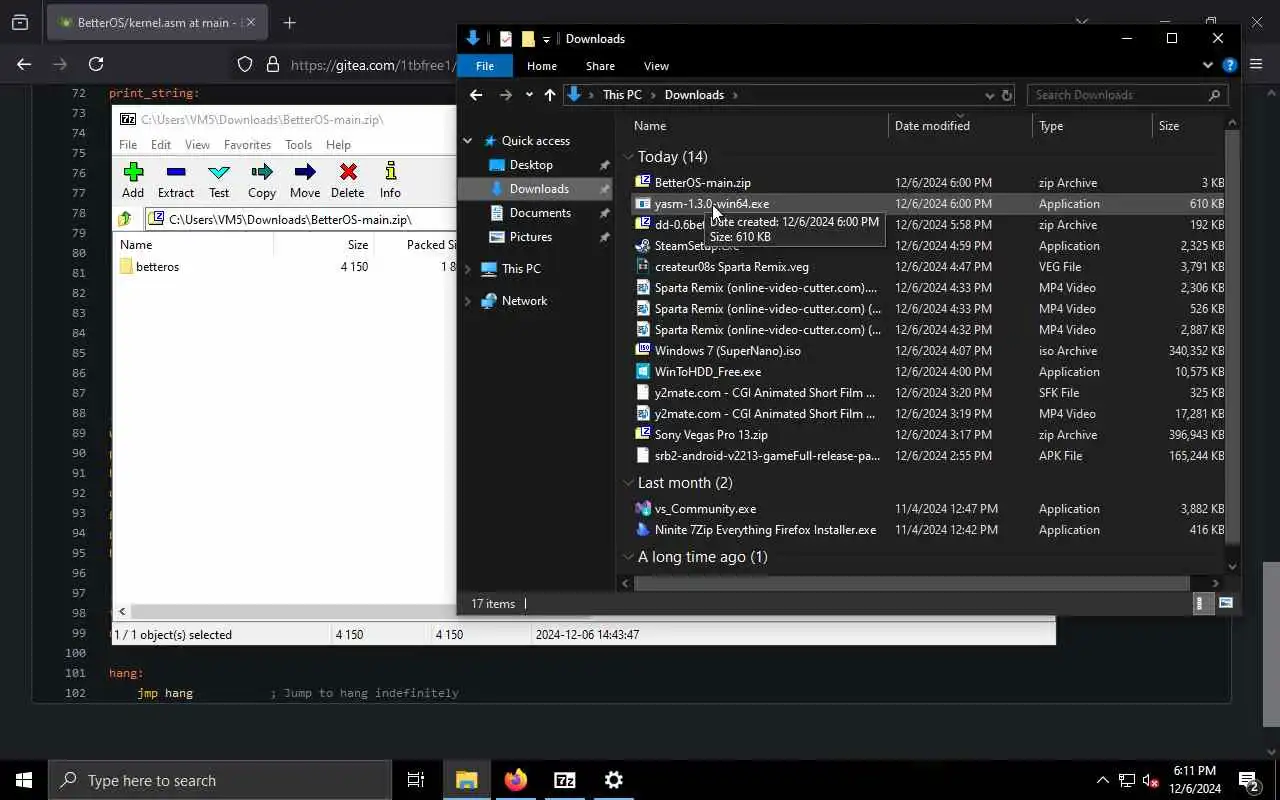Open the View tab in Explorer ribbon

tap(656, 66)
